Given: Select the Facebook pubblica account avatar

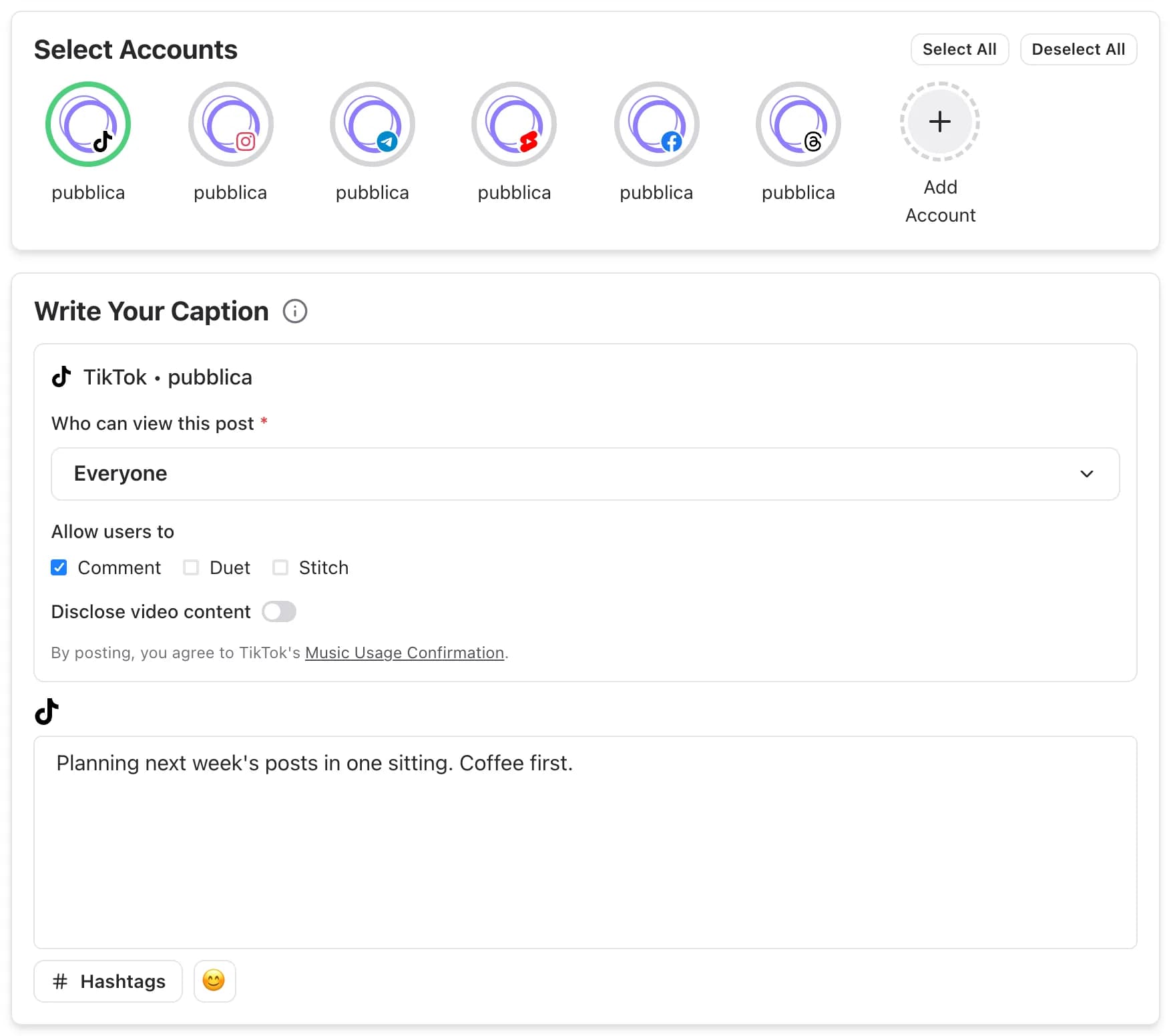Looking at the screenshot, I should point(656,124).
